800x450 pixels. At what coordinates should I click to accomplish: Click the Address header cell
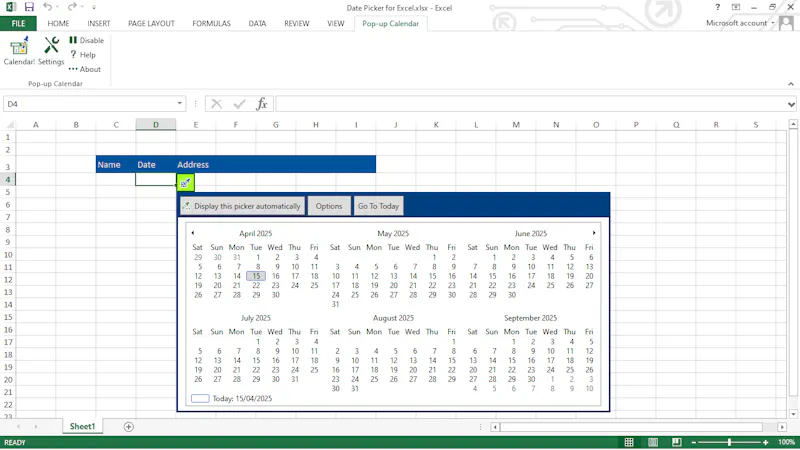coord(195,165)
